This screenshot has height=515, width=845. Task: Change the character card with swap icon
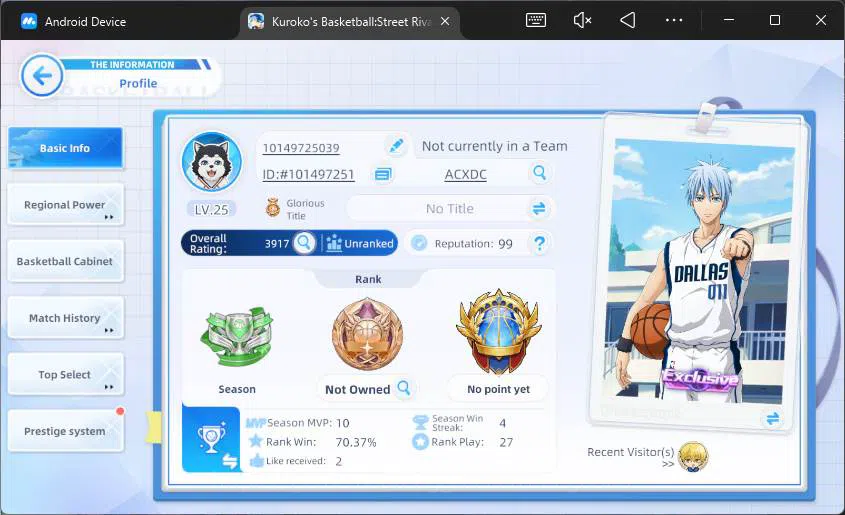[772, 419]
